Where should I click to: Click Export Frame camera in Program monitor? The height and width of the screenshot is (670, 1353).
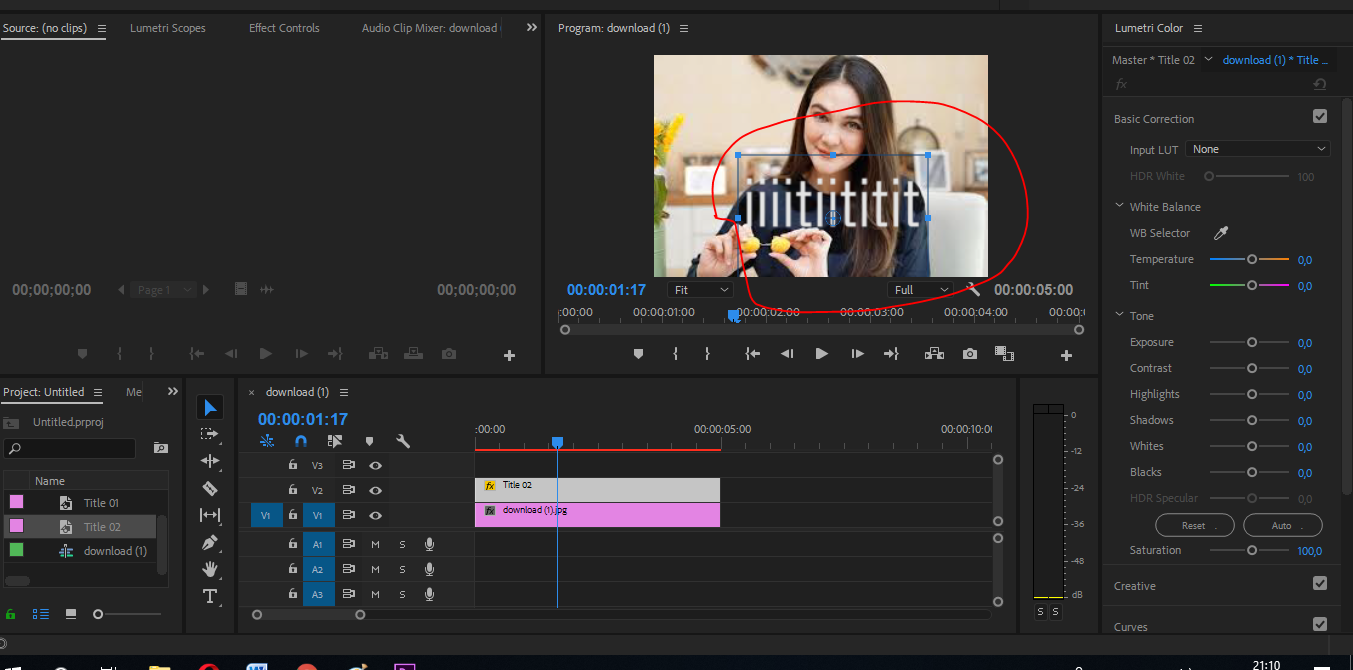click(x=969, y=354)
